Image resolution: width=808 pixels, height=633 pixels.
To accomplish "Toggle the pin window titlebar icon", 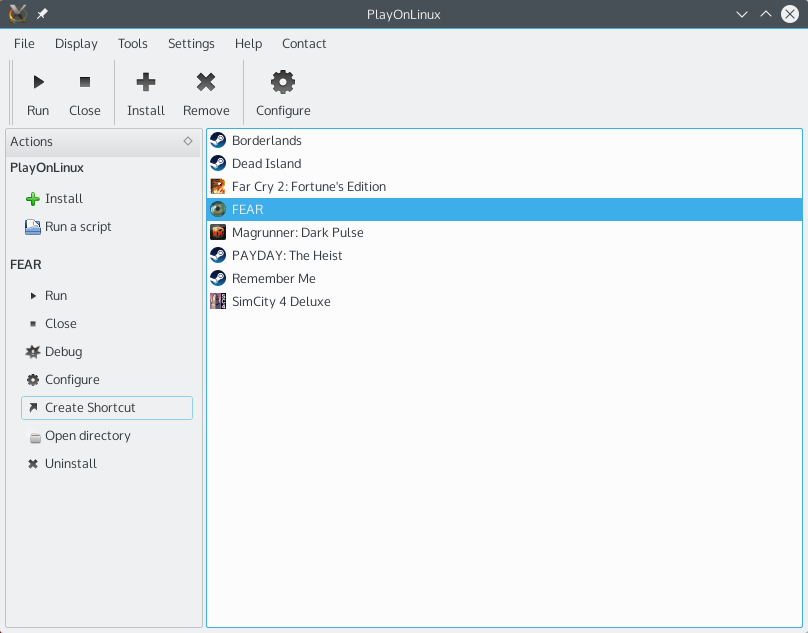I will click(42, 14).
